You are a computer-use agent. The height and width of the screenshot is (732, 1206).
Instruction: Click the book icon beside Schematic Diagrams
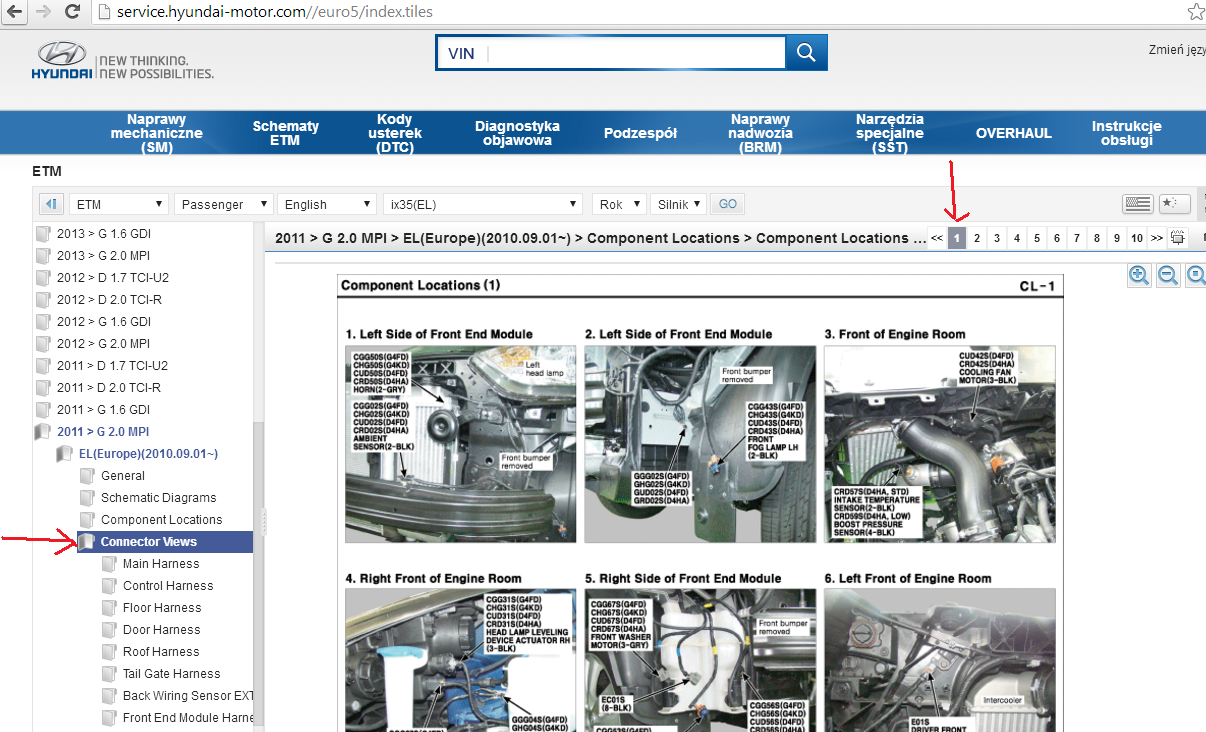click(87, 497)
